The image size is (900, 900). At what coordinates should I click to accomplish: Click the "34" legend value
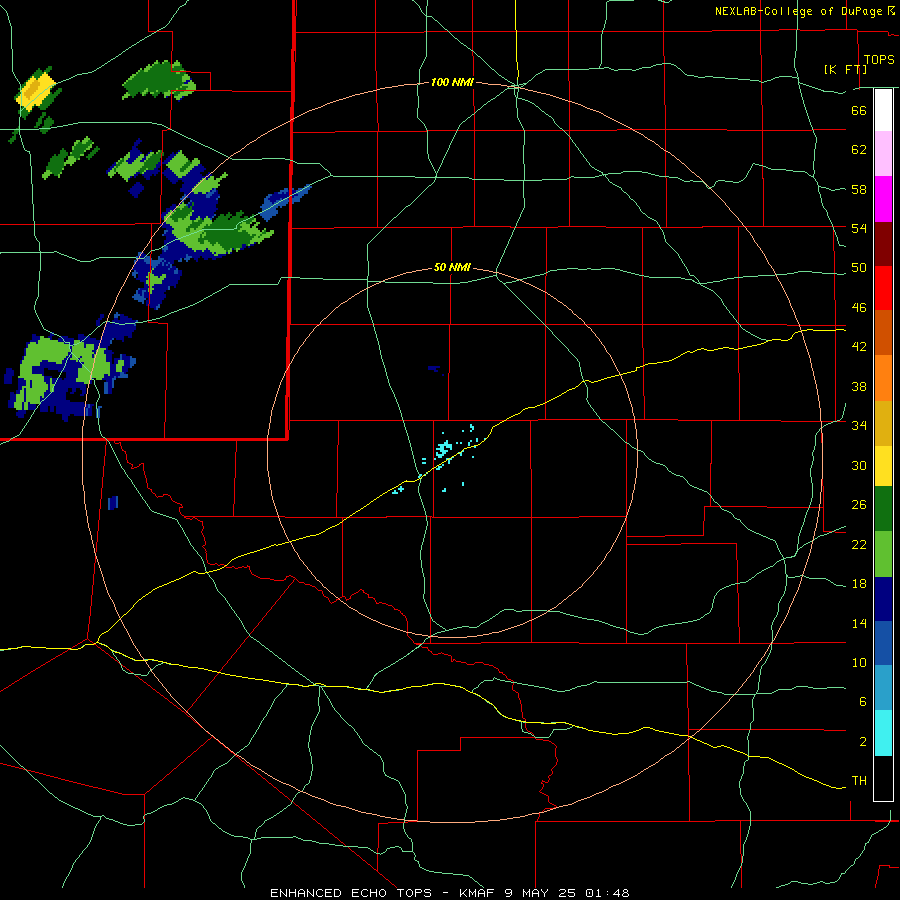(x=859, y=426)
